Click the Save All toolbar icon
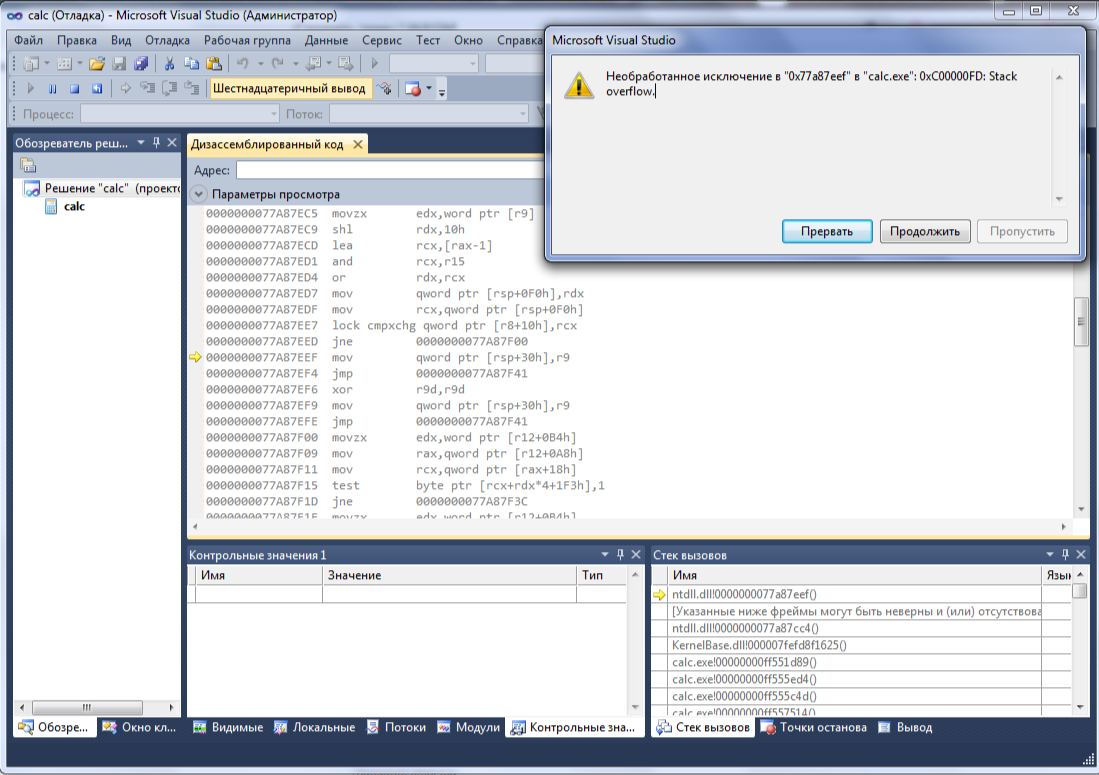 [x=140, y=64]
